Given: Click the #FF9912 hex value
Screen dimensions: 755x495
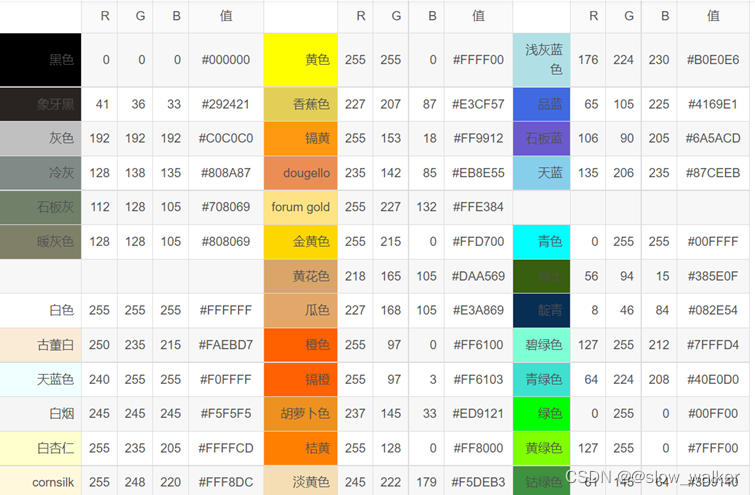Looking at the screenshot, I should (478, 139).
